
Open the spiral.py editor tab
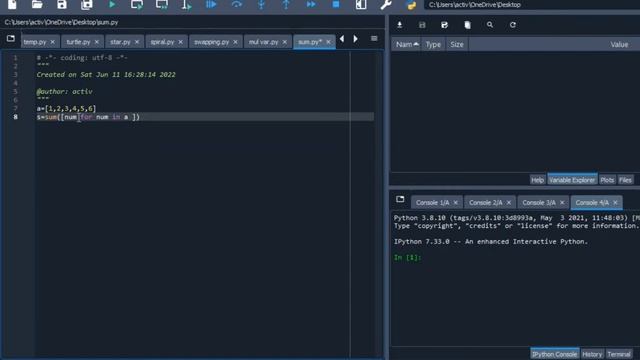click(162, 42)
